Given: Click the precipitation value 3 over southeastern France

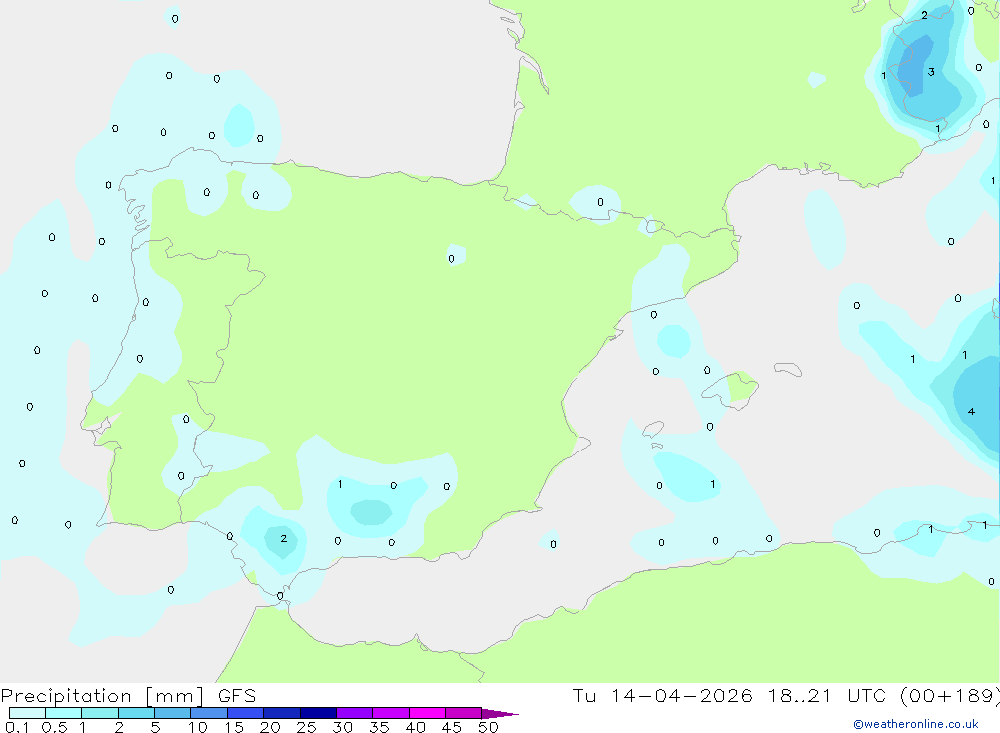Looking at the screenshot, I should 931,71.
